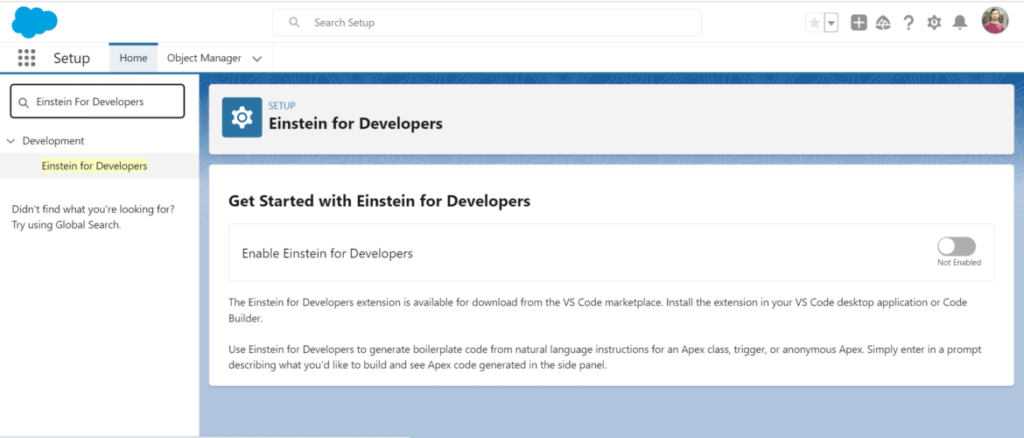Image resolution: width=1024 pixels, height=438 pixels.
Task: Open Einstein for Developers in sidebar
Action: pos(95,166)
